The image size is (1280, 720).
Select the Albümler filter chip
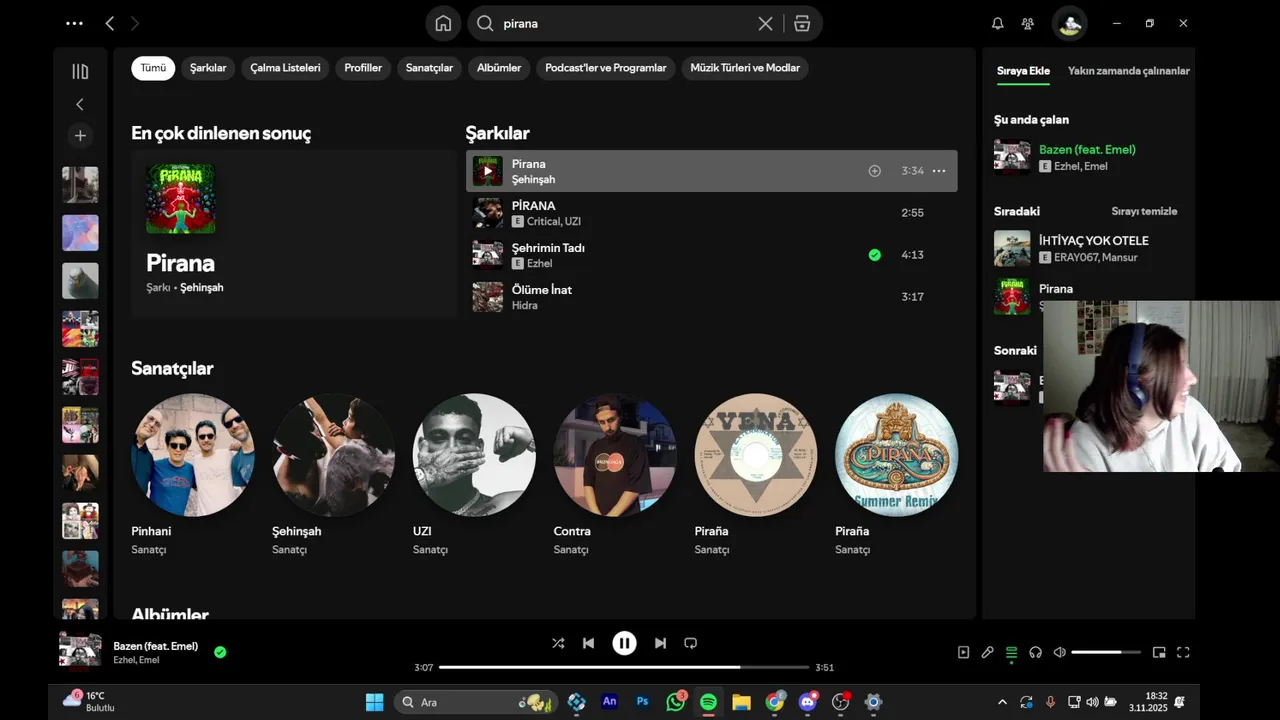(499, 68)
